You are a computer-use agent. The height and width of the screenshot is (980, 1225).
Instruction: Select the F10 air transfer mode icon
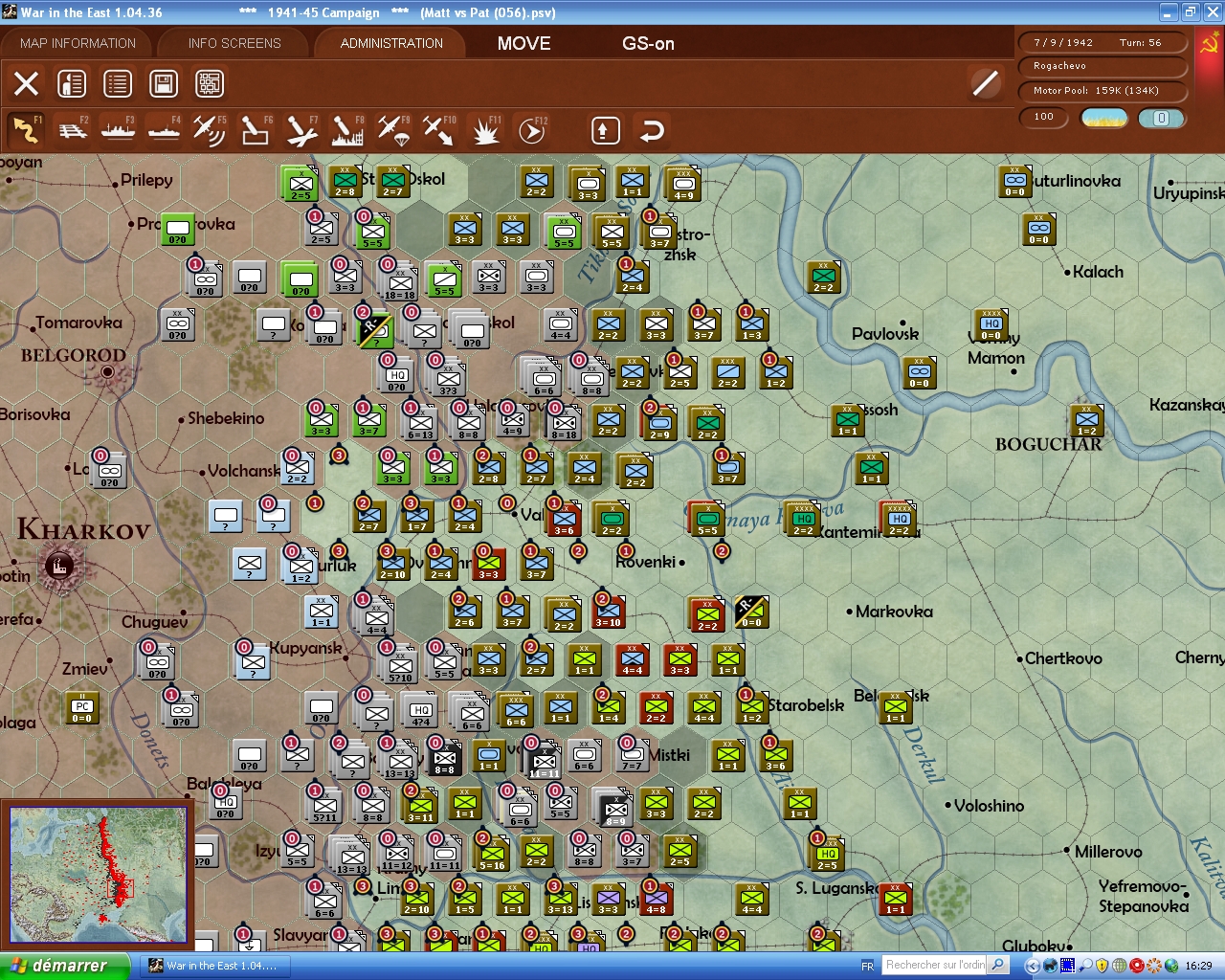439,130
